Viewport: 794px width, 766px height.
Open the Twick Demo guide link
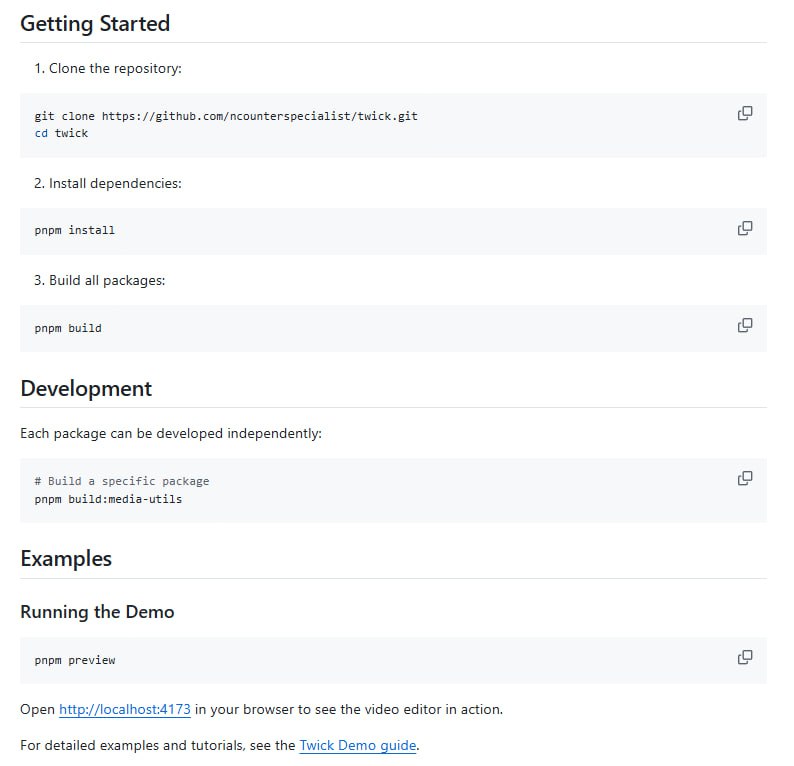(x=357, y=745)
